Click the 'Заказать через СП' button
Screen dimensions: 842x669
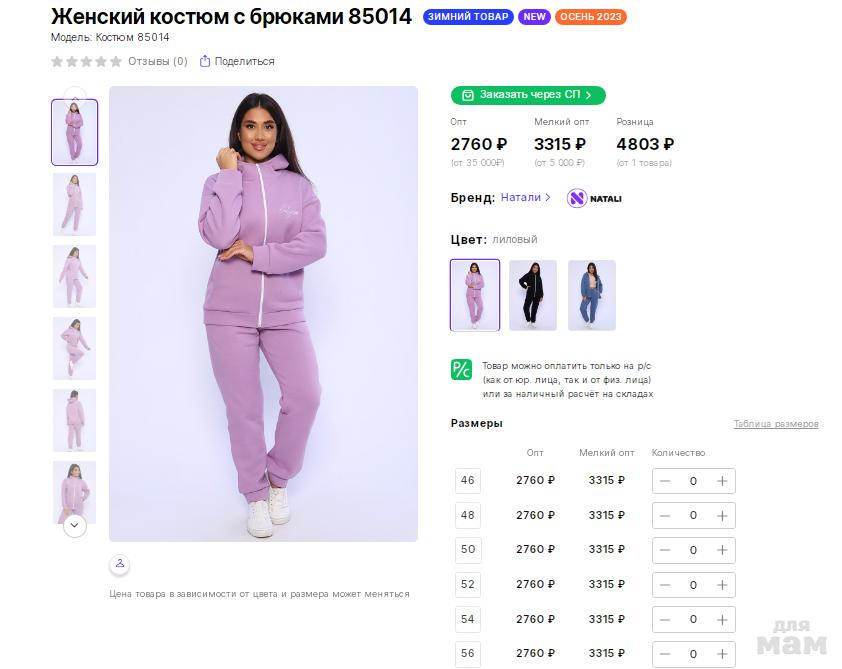pos(528,95)
